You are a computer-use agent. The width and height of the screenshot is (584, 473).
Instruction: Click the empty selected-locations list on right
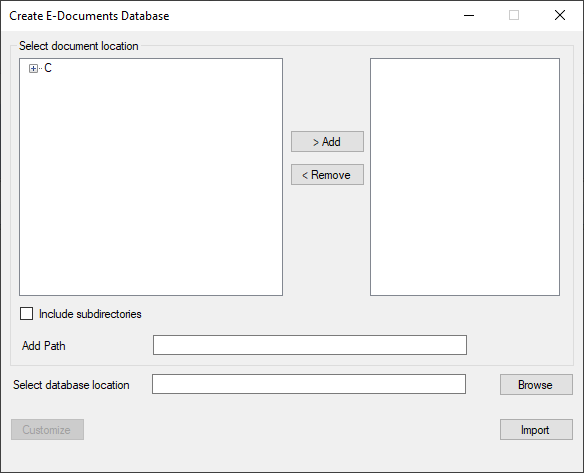[465, 177]
